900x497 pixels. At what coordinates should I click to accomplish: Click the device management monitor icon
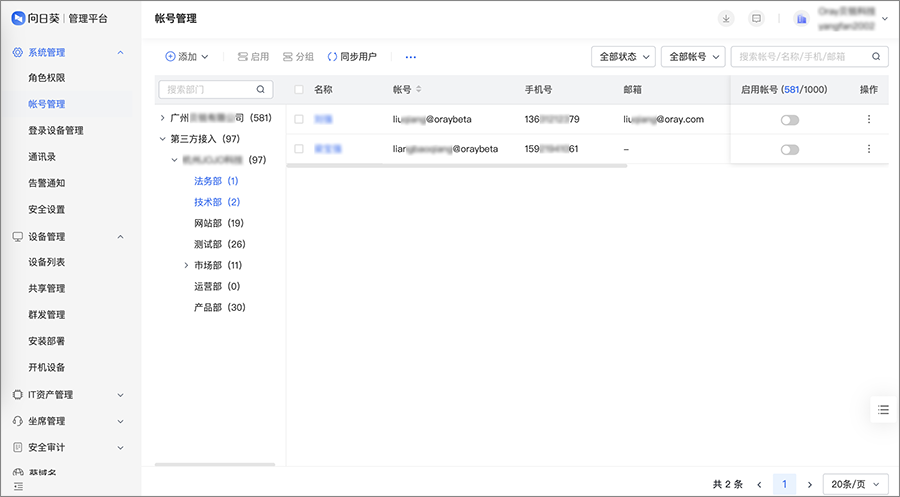tap(18, 236)
